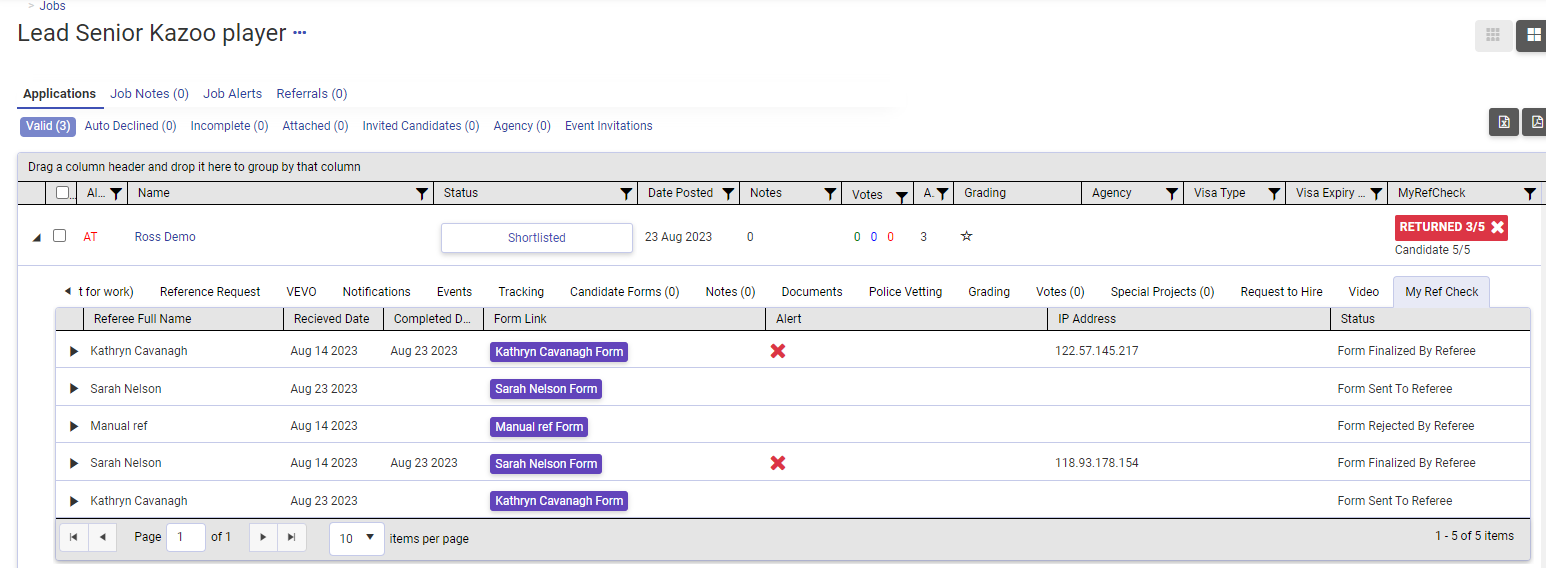1546x568 pixels.
Task: Open the Job Notes (0) tab
Action: coord(149,94)
